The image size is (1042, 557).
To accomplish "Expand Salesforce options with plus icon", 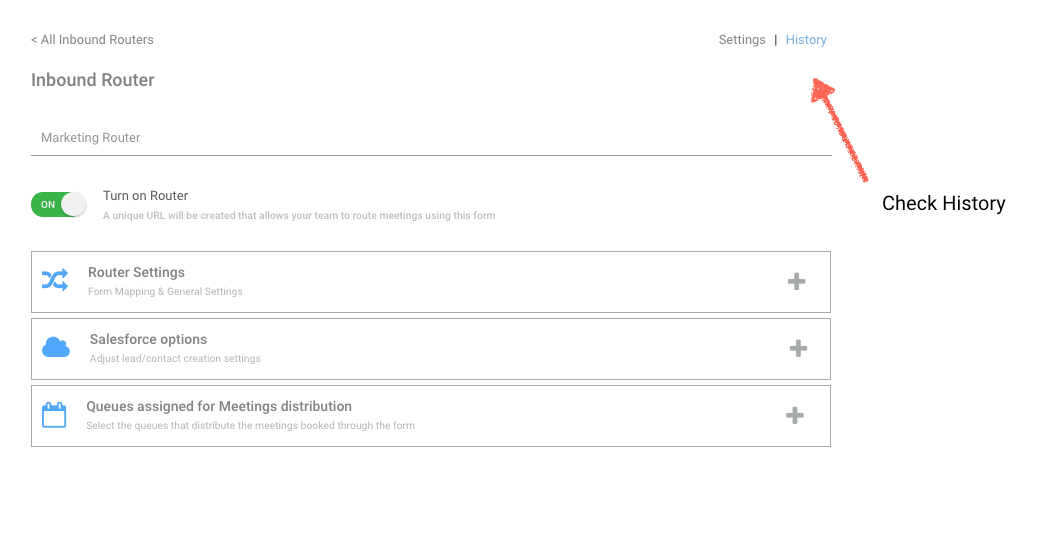I will pyautogui.click(x=798, y=348).
